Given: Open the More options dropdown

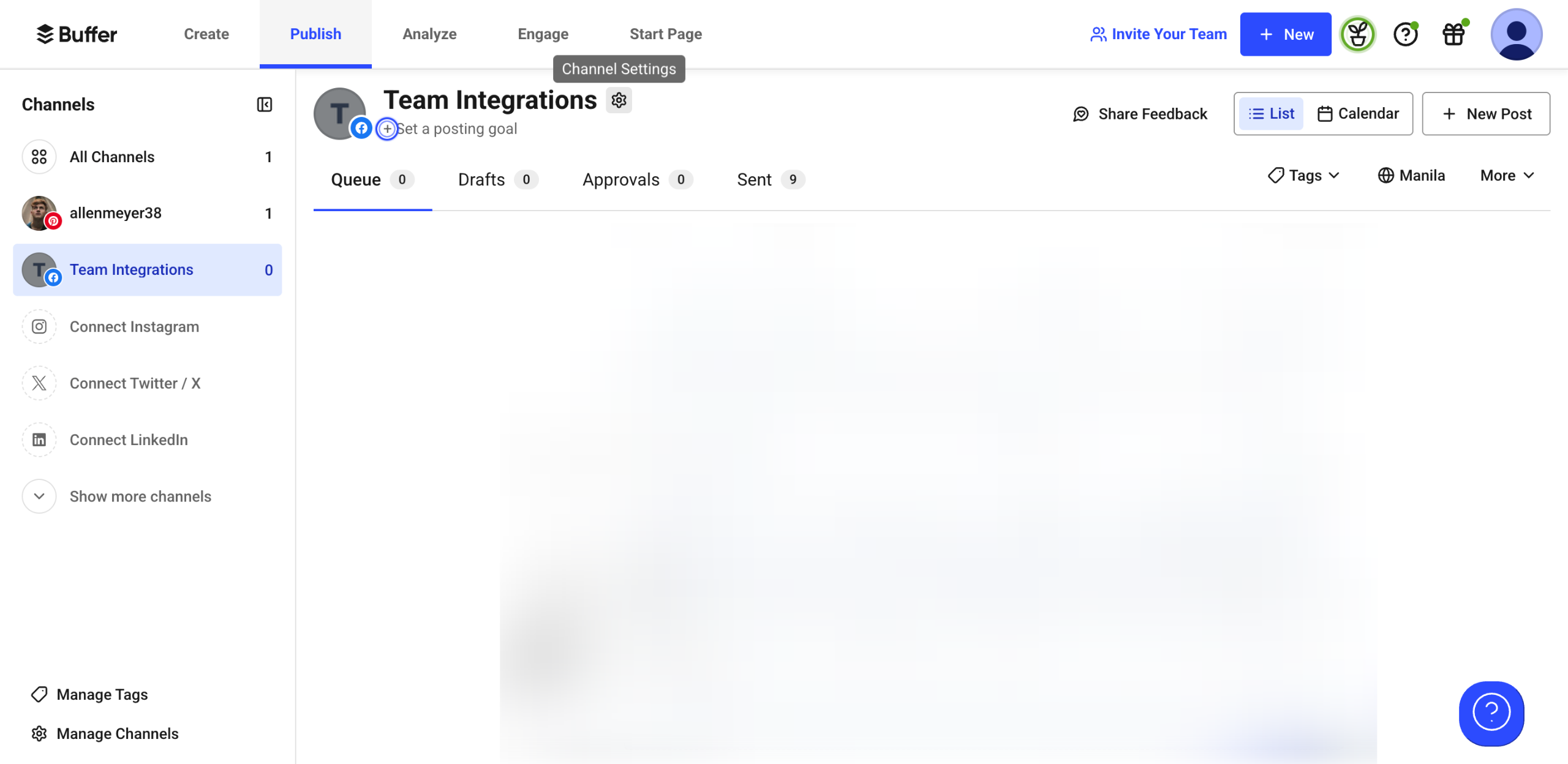Looking at the screenshot, I should click(1507, 176).
